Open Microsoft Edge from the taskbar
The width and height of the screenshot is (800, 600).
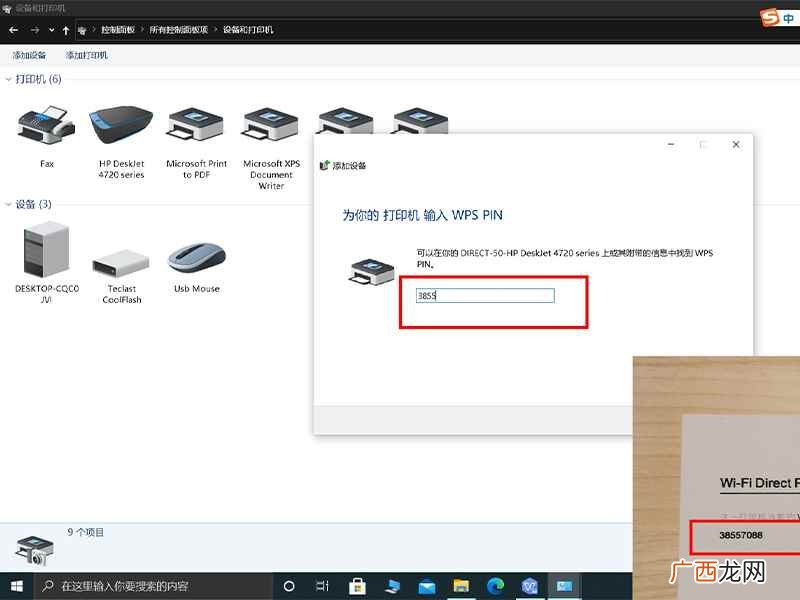(x=495, y=586)
